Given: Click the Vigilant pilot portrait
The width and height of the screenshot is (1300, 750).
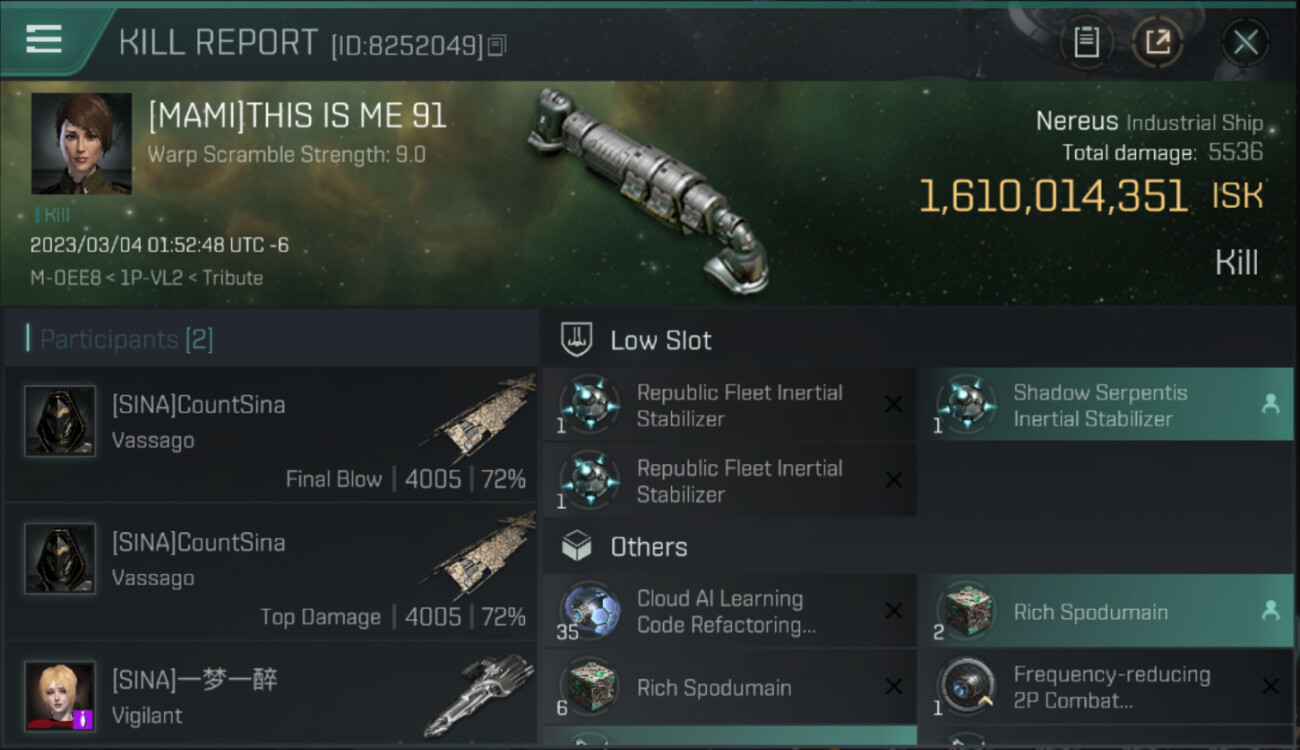Looking at the screenshot, I should (60, 695).
